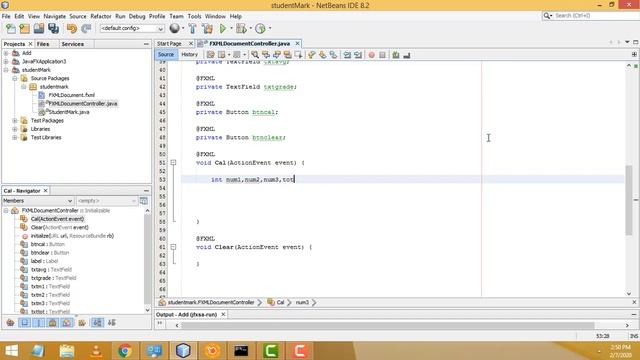Click the New File toolbar icon
The width and height of the screenshot is (640, 360).
tap(11, 28)
